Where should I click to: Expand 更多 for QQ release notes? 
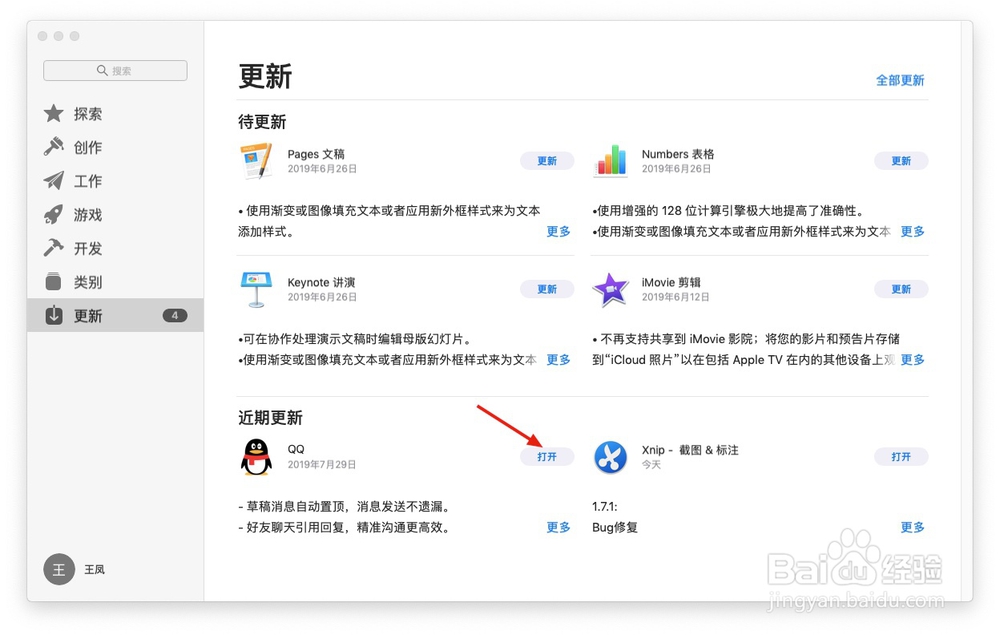point(559,527)
